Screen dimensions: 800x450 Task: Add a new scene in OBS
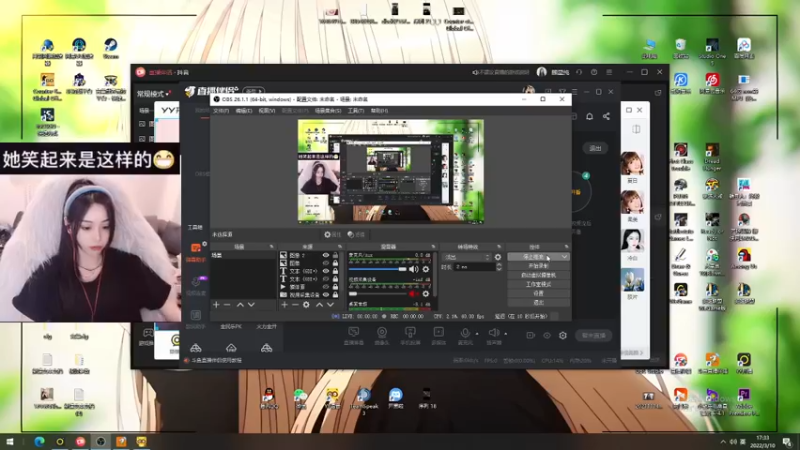pyautogui.click(x=216, y=305)
